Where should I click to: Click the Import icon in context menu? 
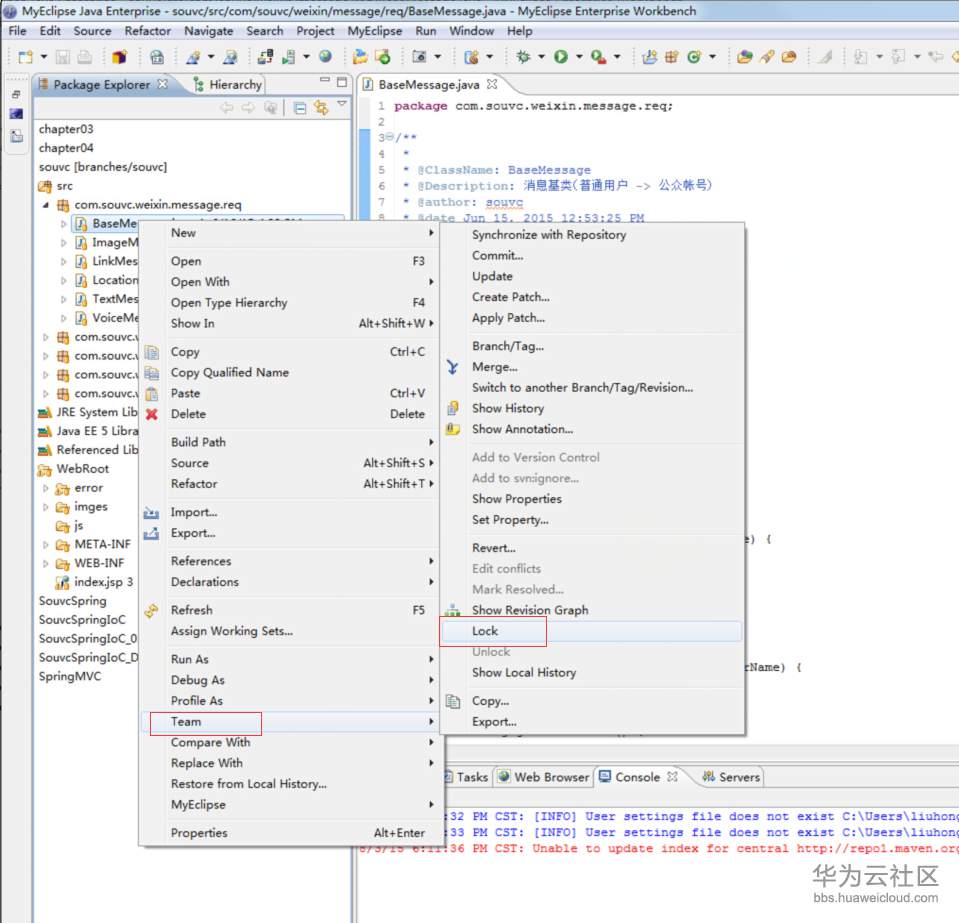point(151,513)
